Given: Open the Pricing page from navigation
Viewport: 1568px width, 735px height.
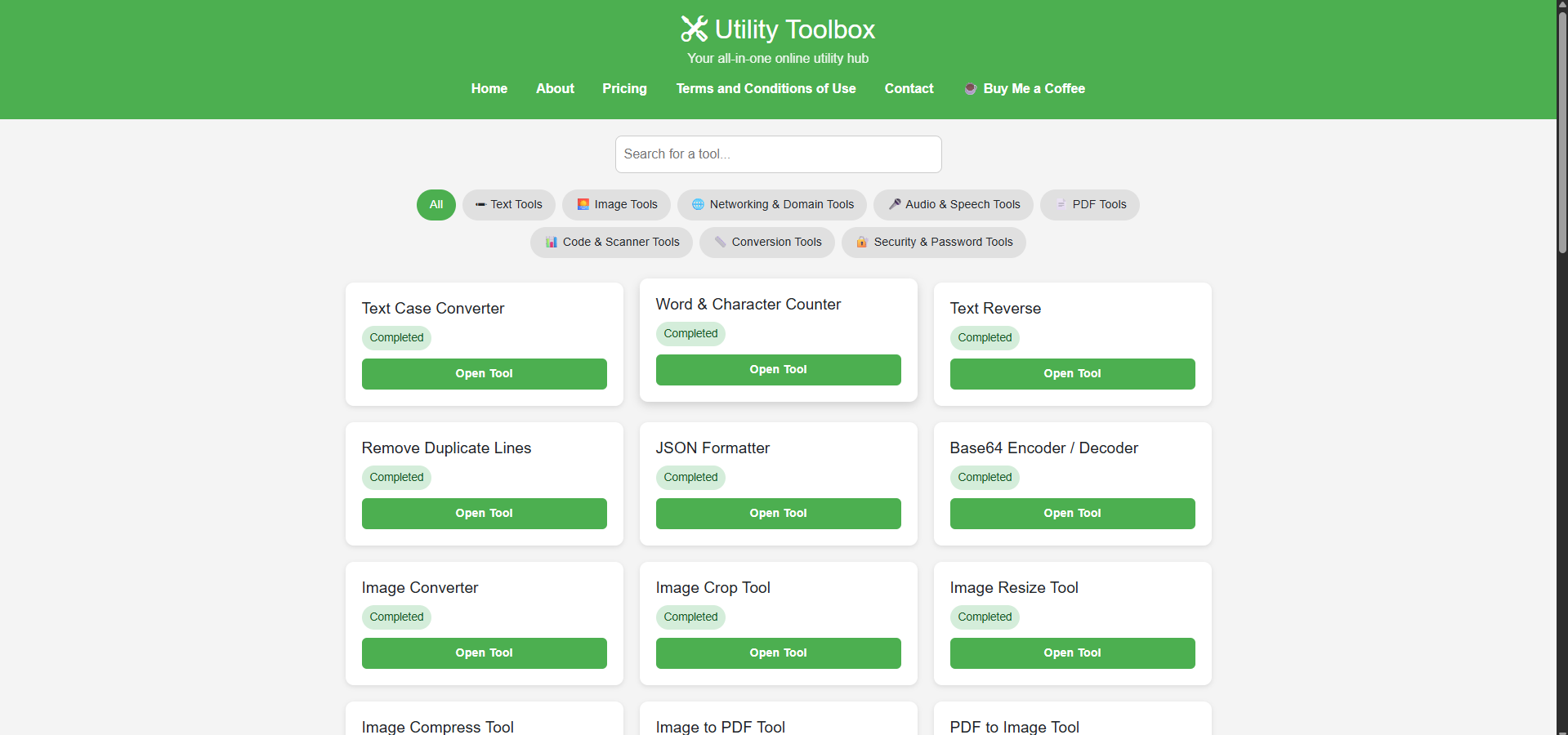Looking at the screenshot, I should click(x=624, y=89).
